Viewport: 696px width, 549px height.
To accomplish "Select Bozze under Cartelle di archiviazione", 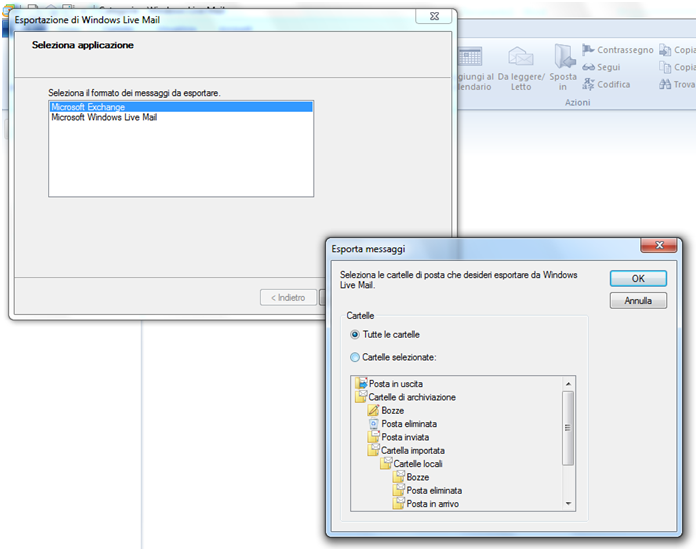I will pos(392,411).
